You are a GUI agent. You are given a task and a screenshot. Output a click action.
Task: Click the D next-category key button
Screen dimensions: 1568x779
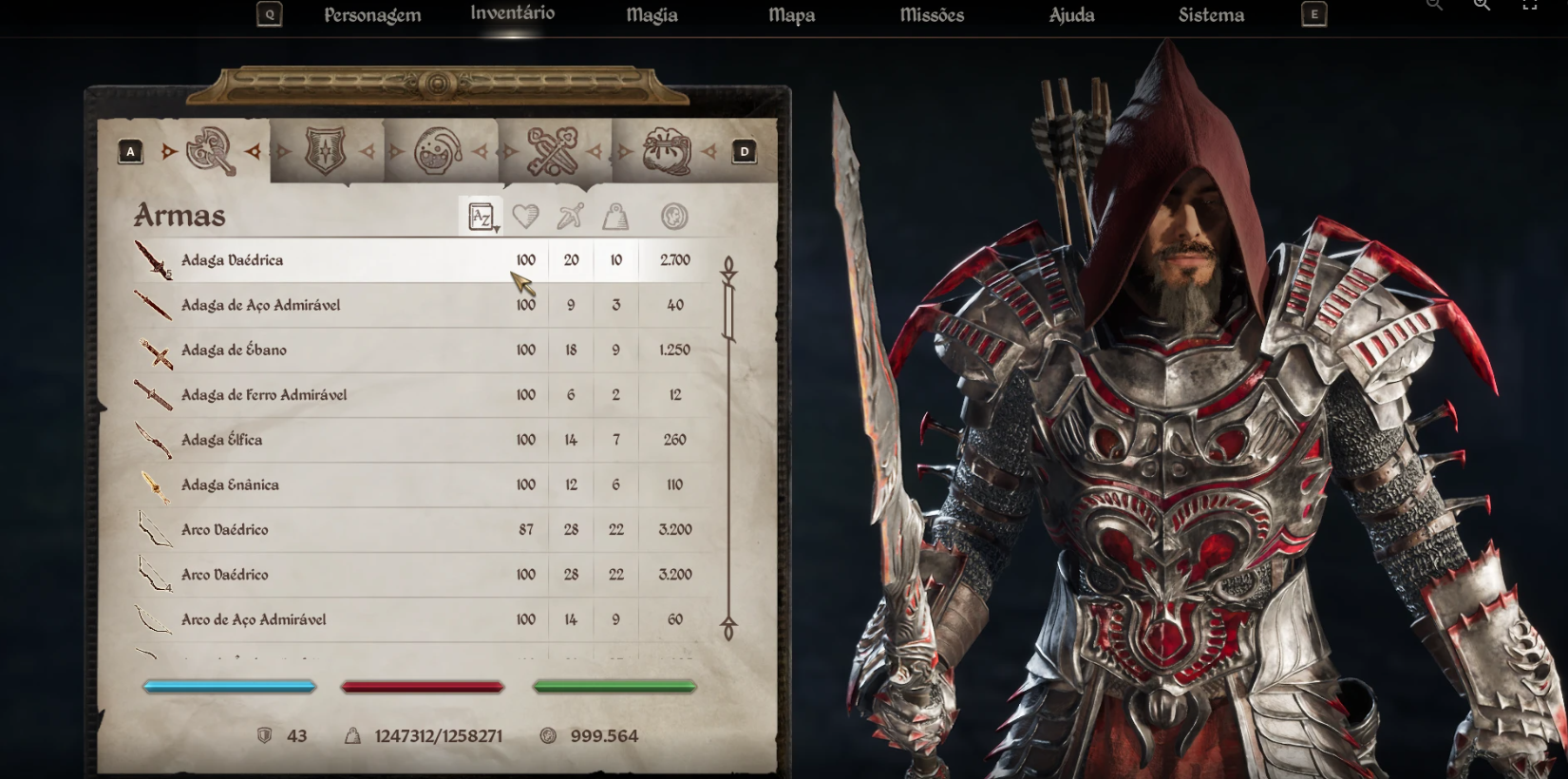pyautogui.click(x=744, y=151)
